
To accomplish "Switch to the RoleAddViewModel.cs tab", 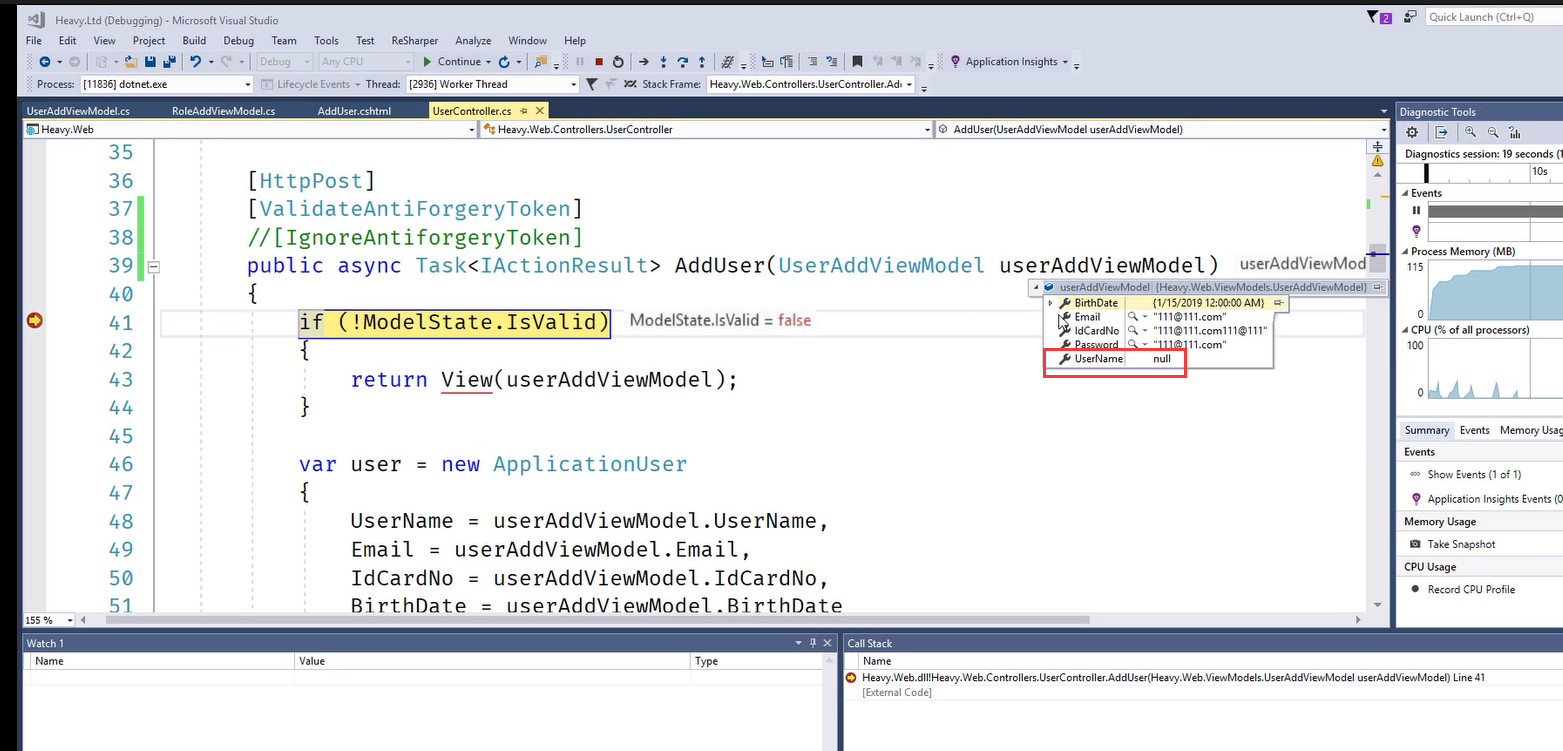I will 223,111.
